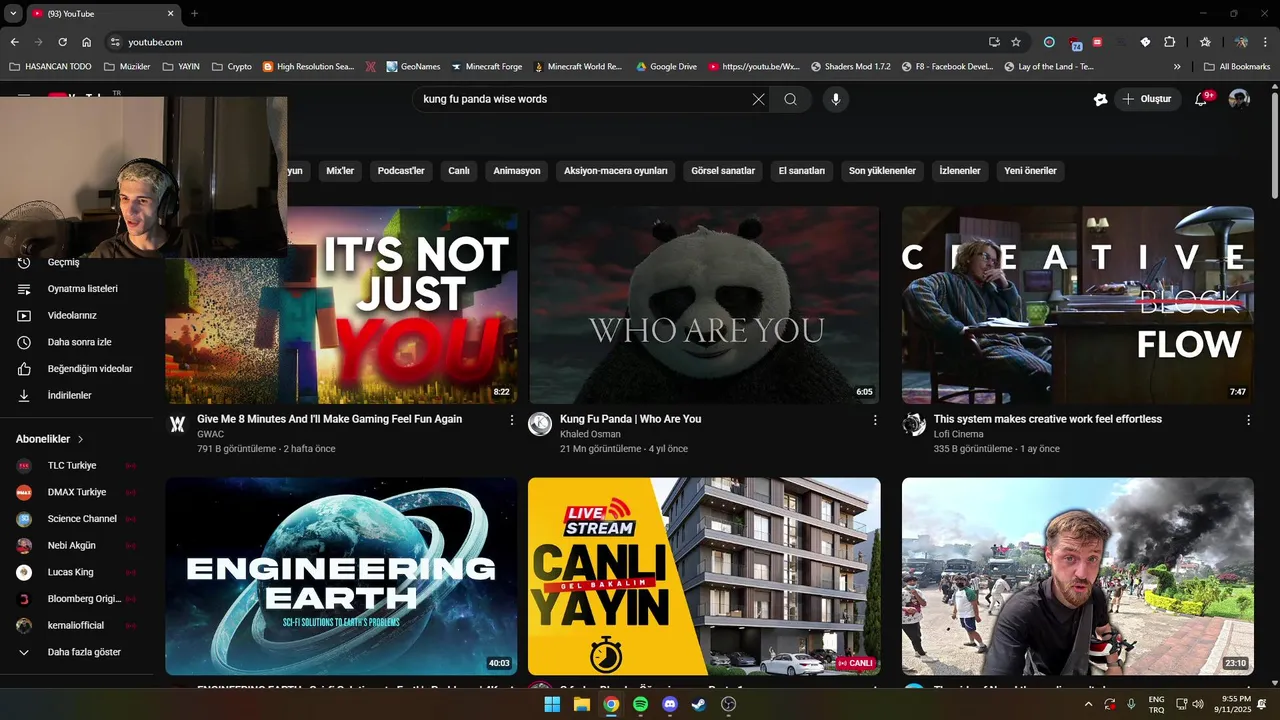Screen dimensions: 1280x720
Task: Open File Explorer from the taskbar
Action: 581,704
